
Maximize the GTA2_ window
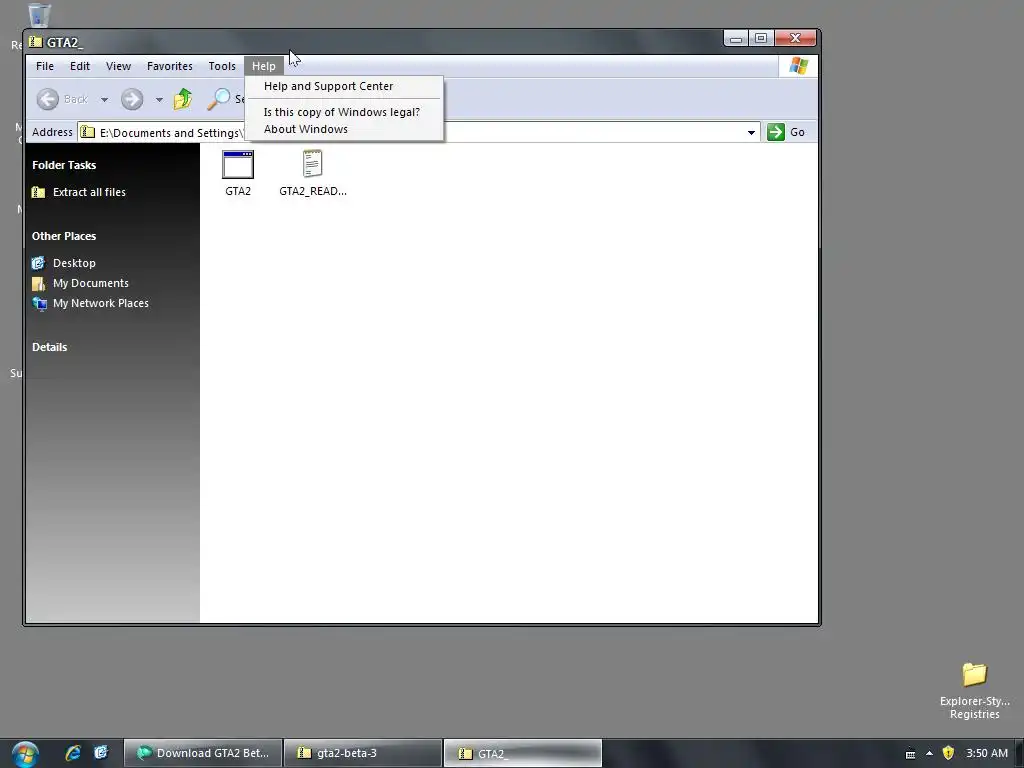pos(761,39)
